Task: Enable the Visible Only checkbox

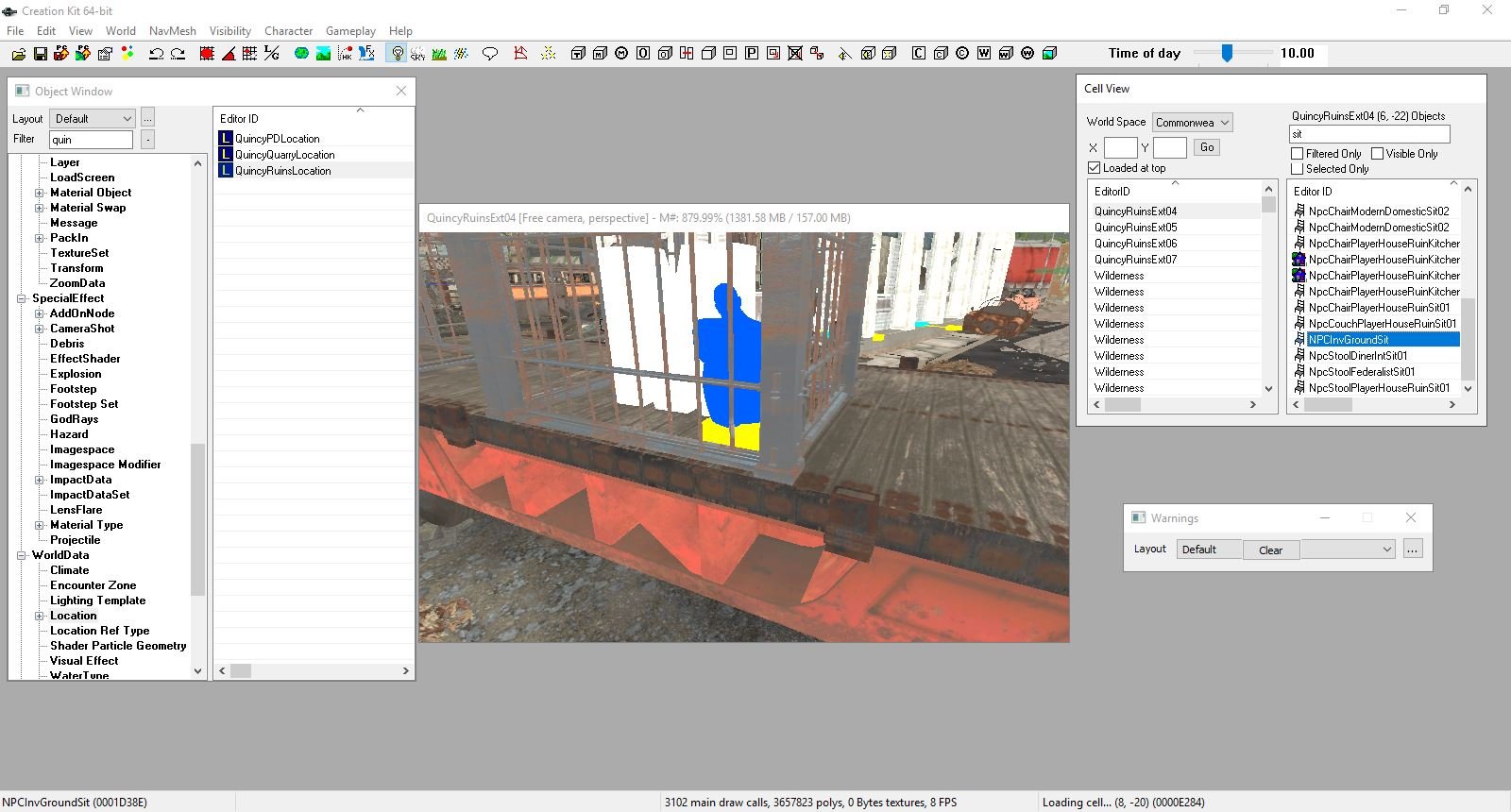Action: coord(1377,154)
